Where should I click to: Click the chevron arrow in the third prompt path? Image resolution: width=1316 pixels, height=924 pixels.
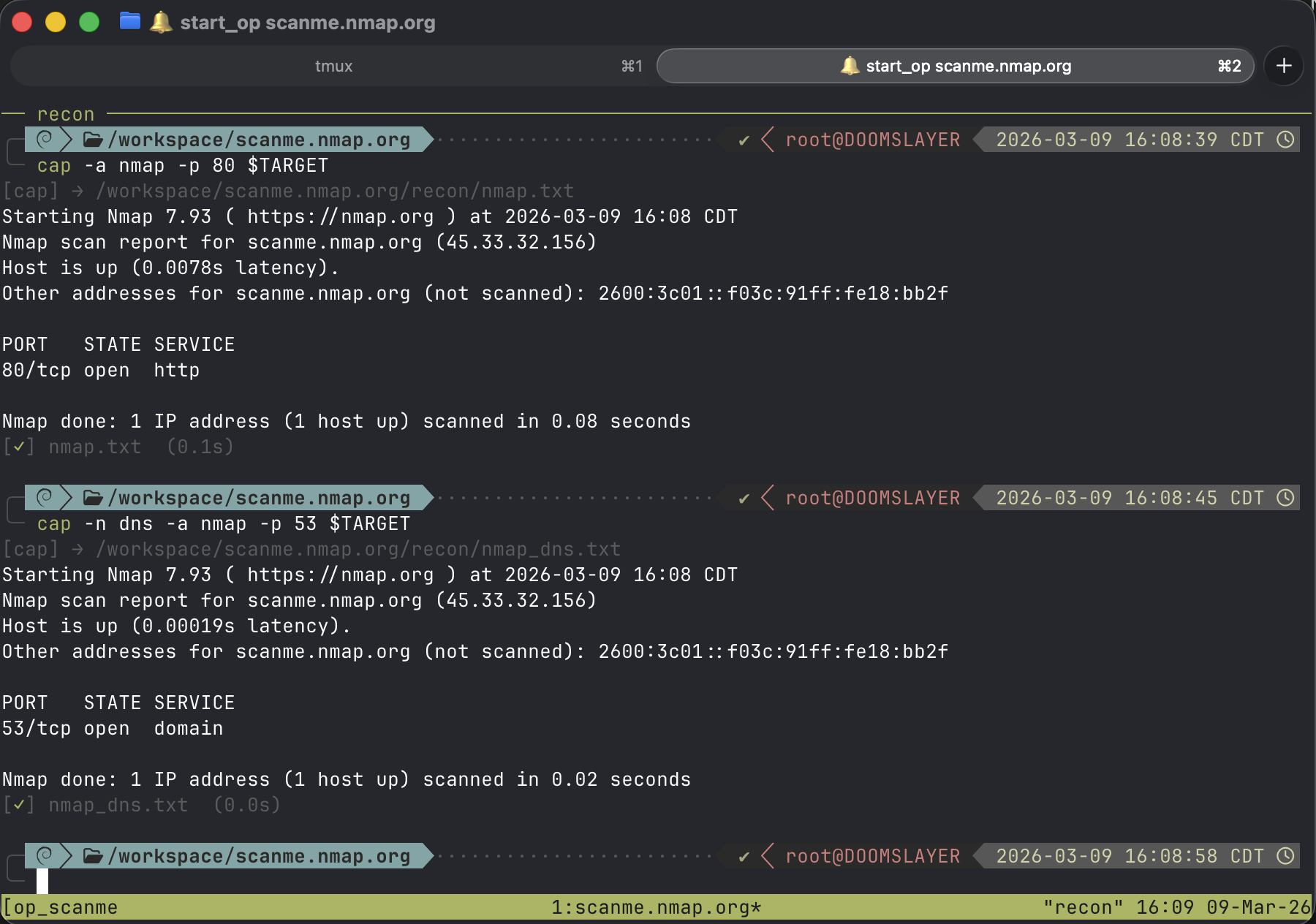click(67, 856)
